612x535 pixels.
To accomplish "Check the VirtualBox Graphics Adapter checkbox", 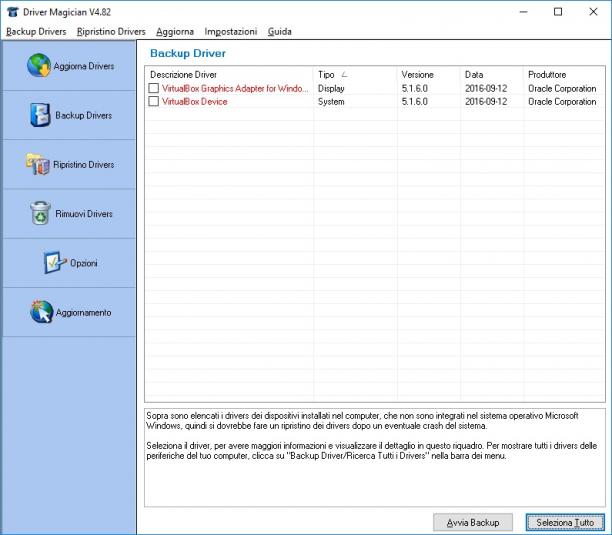I will pos(154,88).
